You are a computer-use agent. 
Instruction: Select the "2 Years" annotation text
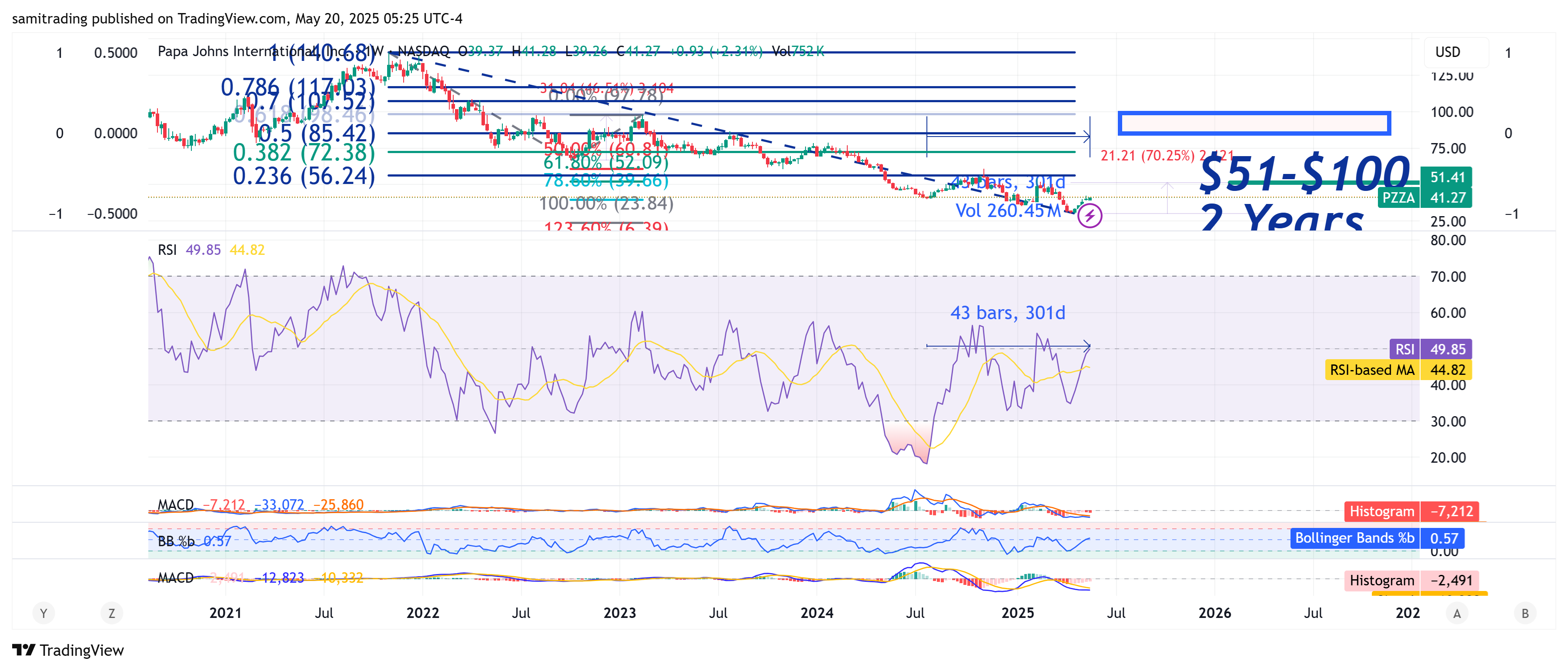point(1282,217)
